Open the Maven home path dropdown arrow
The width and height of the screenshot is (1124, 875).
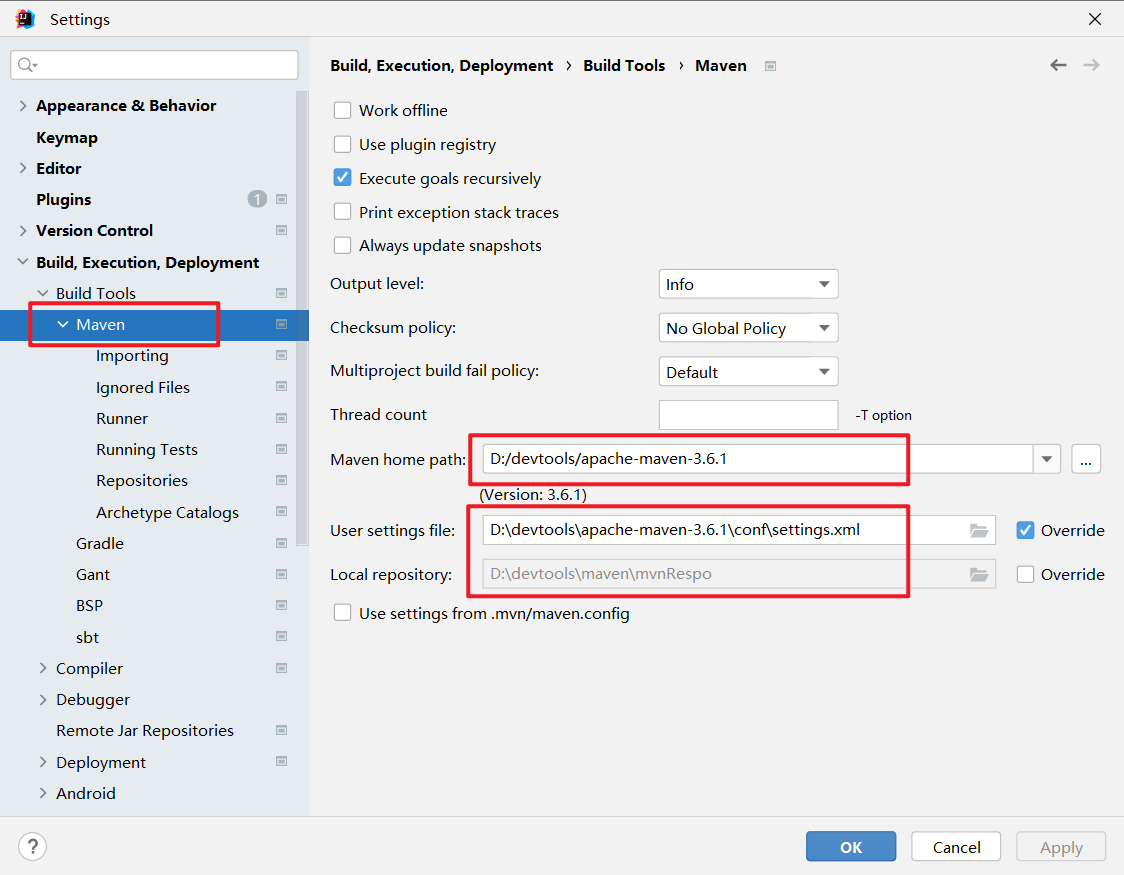pyautogui.click(x=1047, y=459)
